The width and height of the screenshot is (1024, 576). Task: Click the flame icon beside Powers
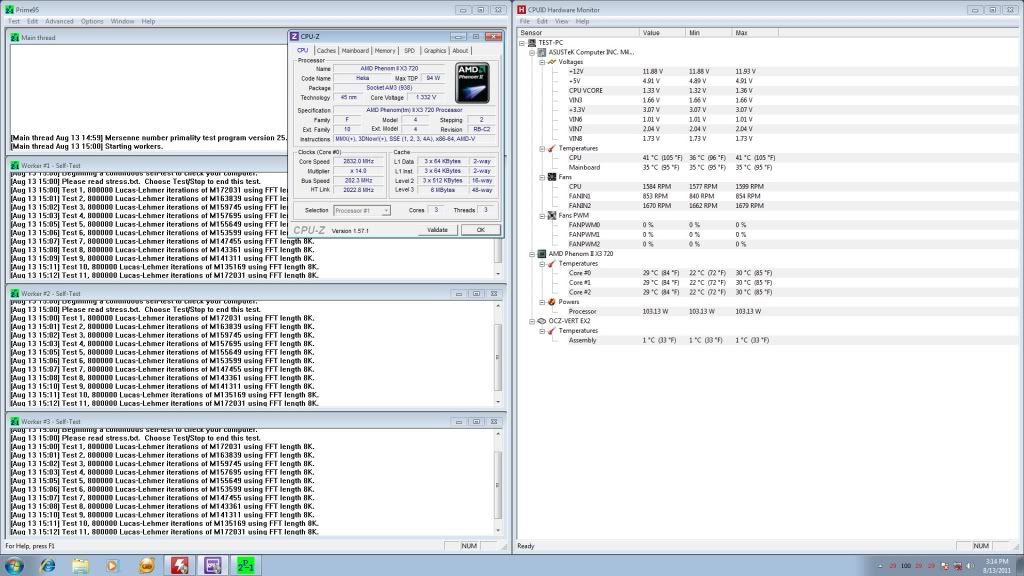(552, 302)
